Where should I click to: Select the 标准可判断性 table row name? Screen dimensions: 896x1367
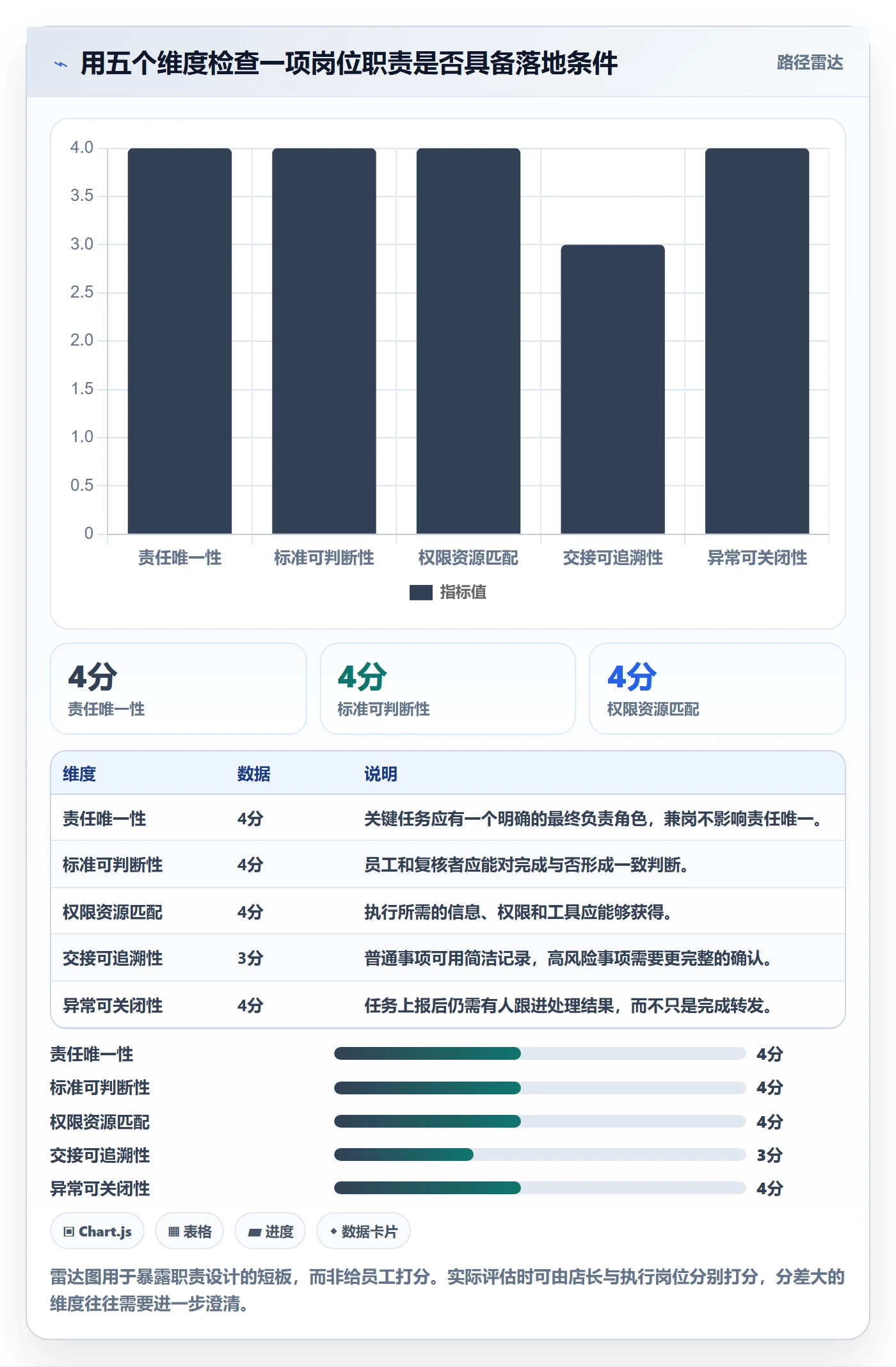113,865
